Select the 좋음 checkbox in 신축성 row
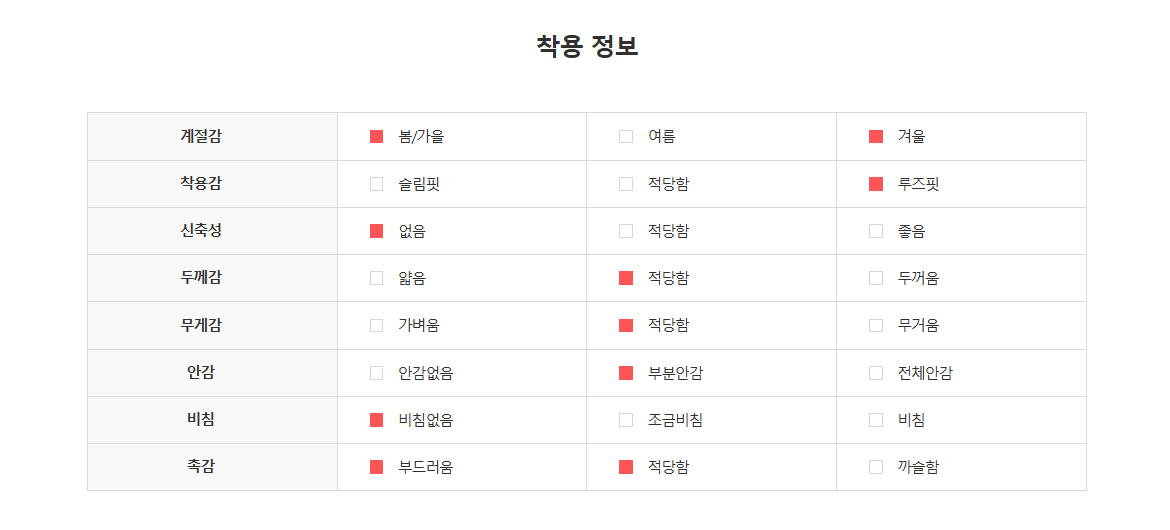Screen dimensions: 1170x530 click(x=876, y=231)
